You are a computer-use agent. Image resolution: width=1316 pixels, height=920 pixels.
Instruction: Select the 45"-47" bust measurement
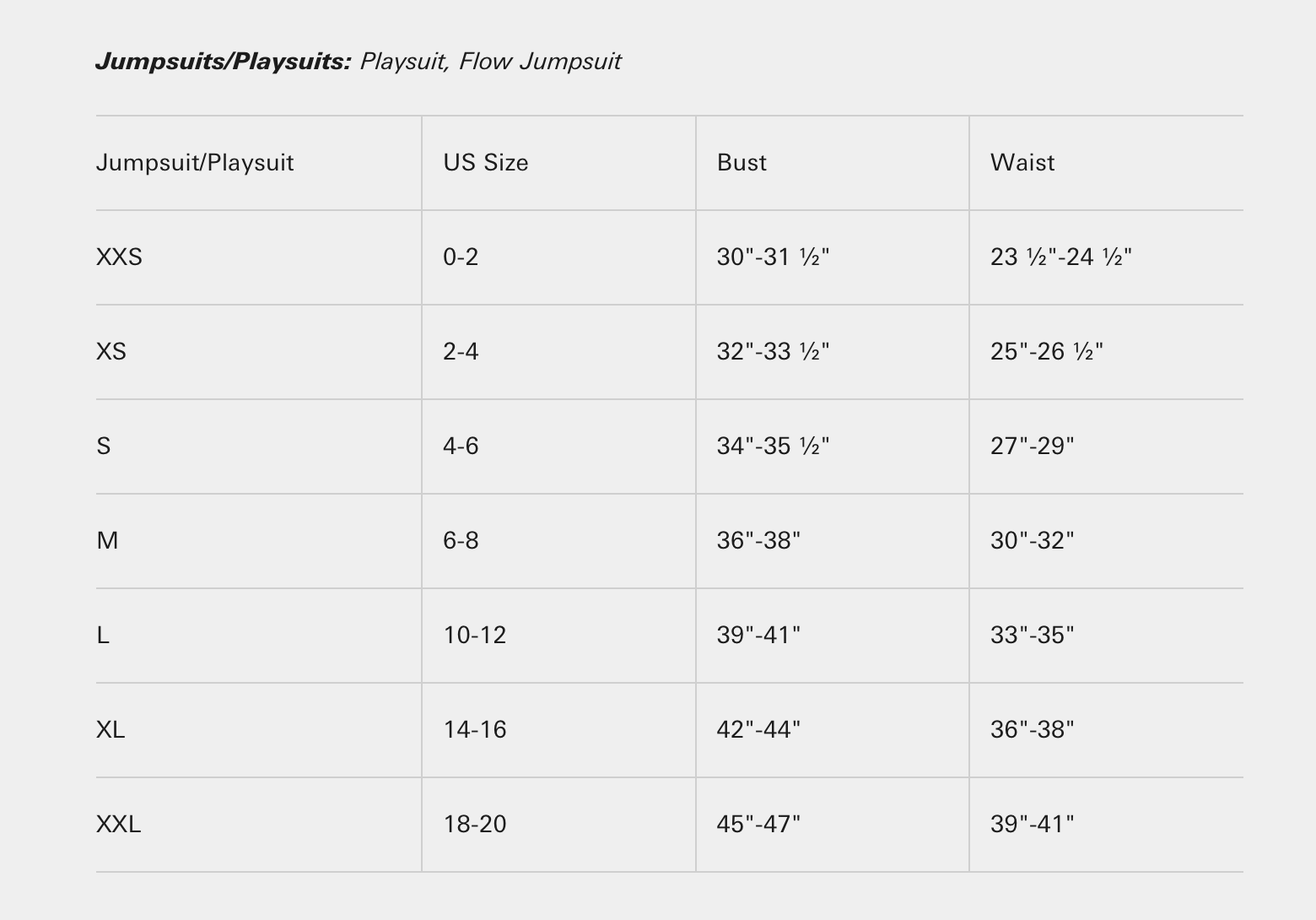(758, 825)
